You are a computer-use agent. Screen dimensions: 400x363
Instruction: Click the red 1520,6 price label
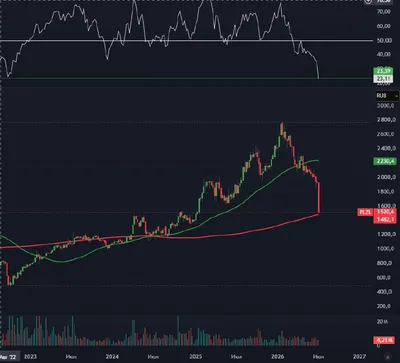(385, 212)
